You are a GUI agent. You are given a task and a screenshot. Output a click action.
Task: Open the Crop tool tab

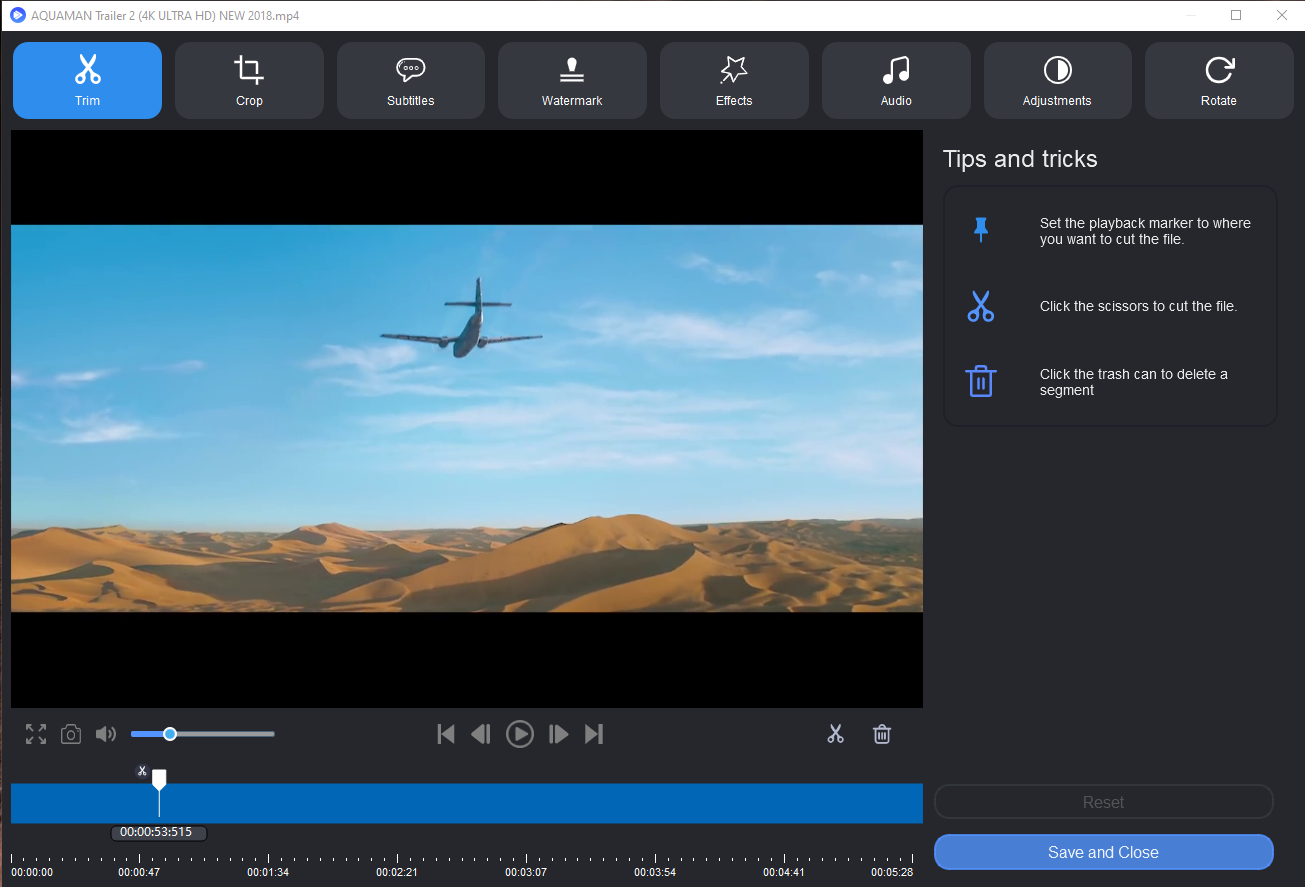tap(249, 81)
